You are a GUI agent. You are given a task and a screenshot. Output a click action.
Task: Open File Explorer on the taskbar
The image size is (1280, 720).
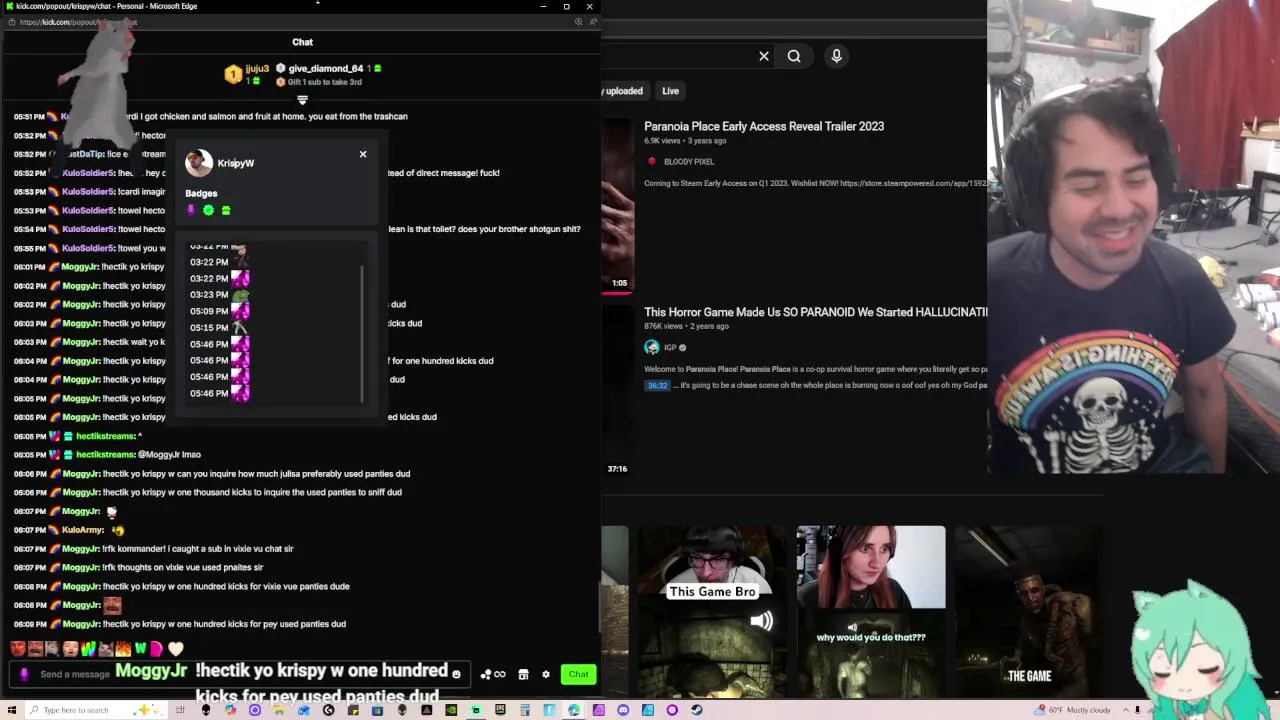[278, 710]
